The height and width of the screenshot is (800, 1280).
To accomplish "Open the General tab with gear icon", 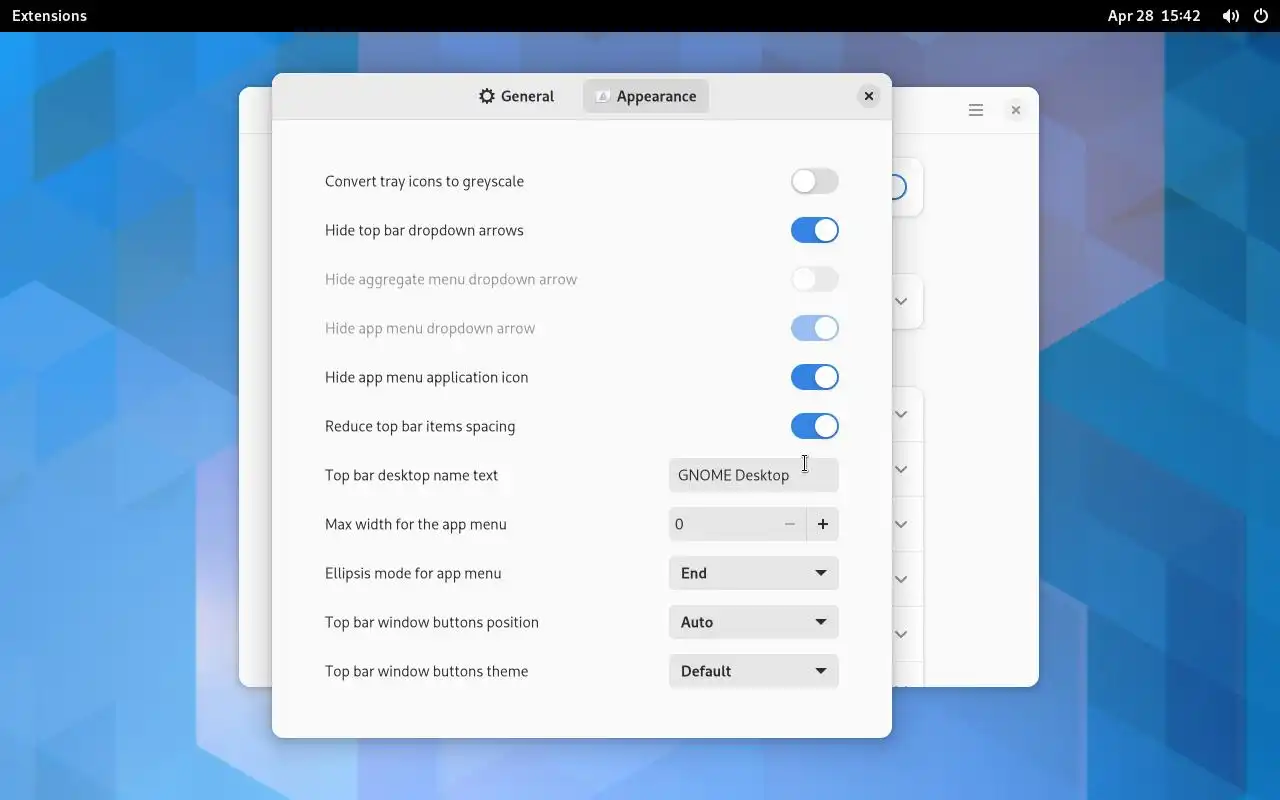I will click(516, 96).
